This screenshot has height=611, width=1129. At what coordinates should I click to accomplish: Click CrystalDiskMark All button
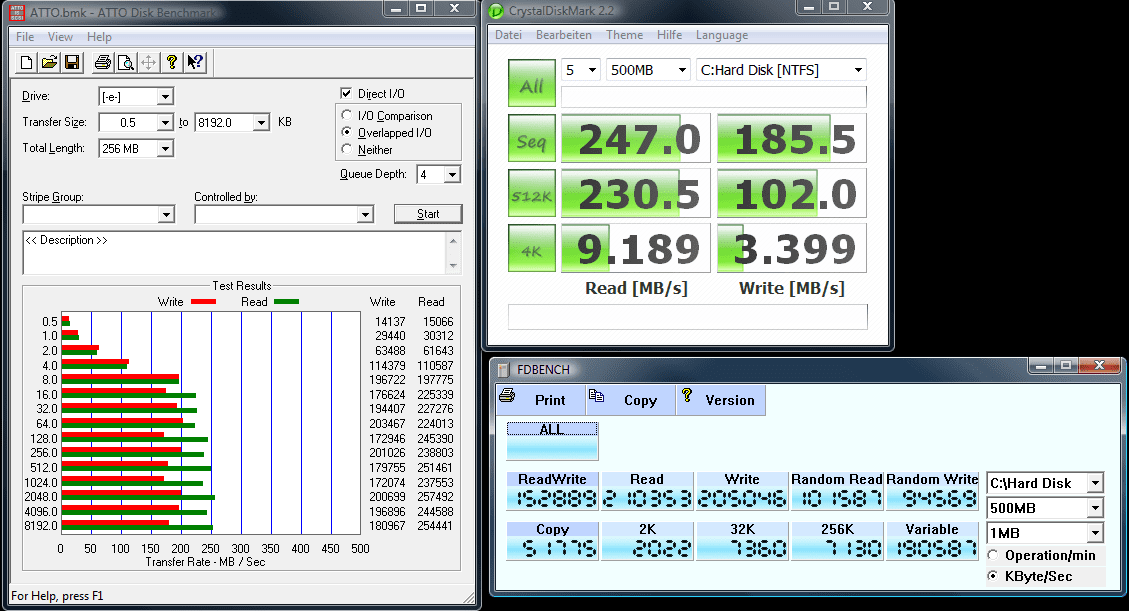tap(532, 83)
